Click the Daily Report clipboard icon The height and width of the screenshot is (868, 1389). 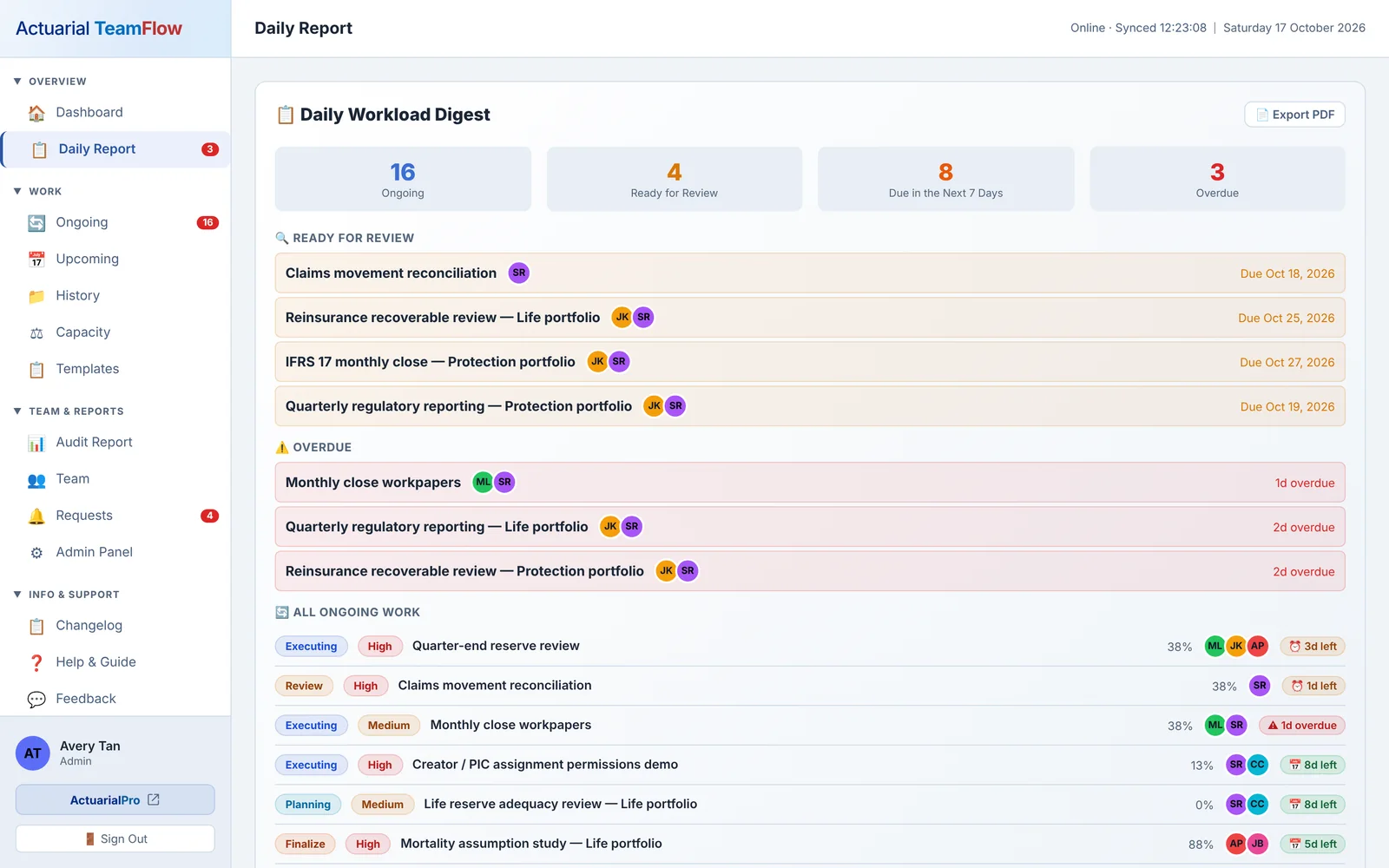point(39,149)
